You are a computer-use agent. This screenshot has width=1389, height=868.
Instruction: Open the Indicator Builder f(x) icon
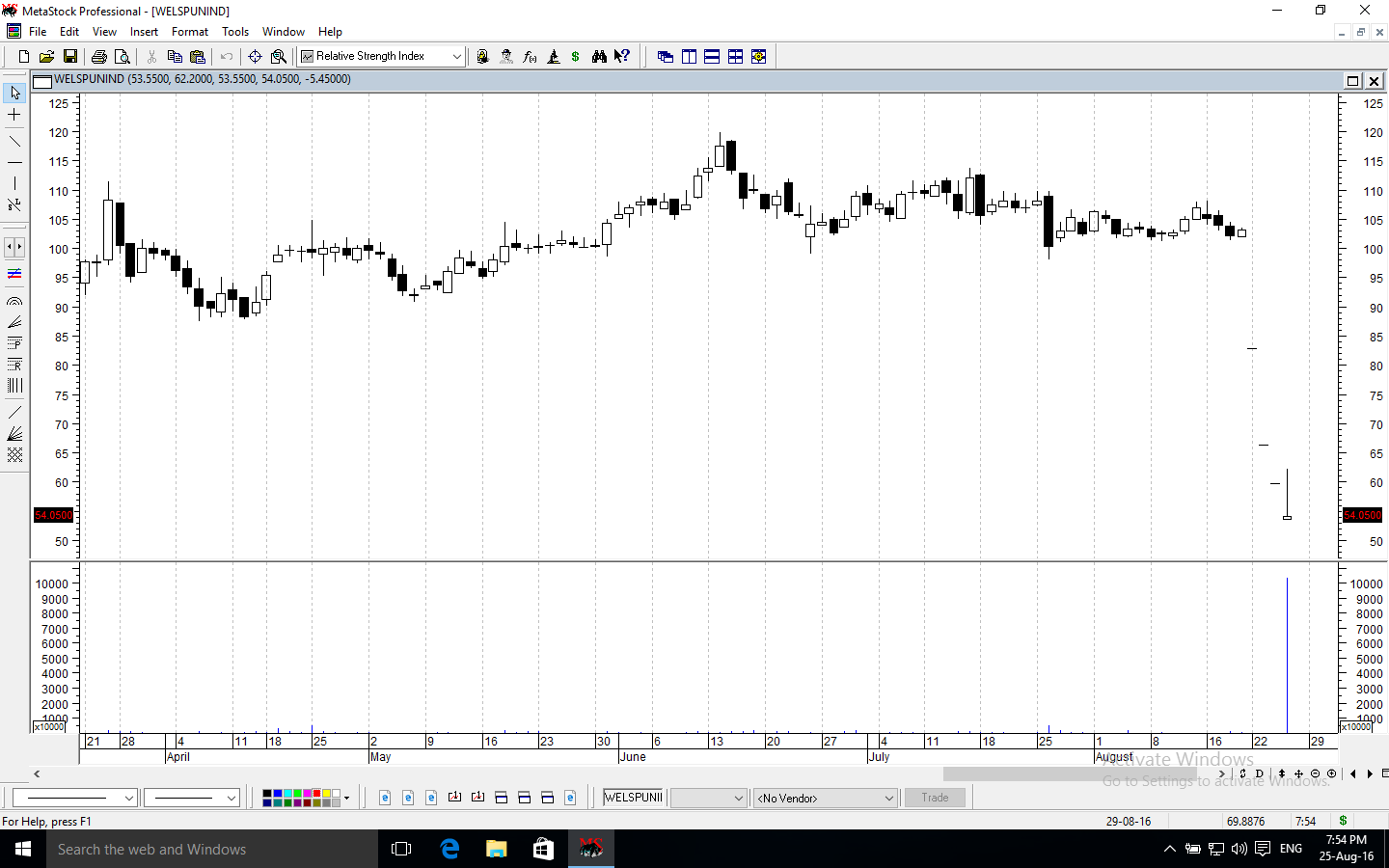click(530, 57)
